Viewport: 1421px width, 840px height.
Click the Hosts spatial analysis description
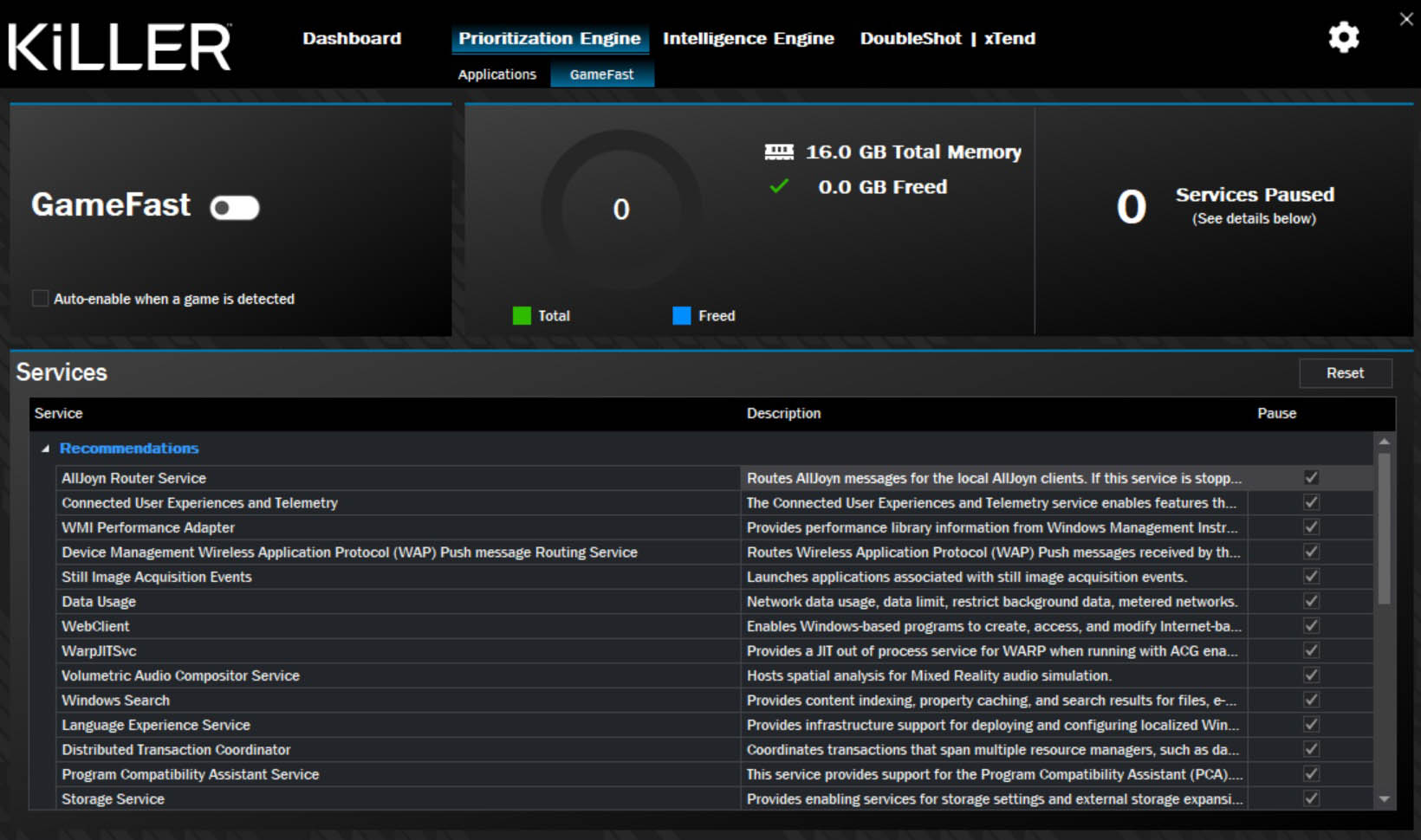click(x=929, y=675)
